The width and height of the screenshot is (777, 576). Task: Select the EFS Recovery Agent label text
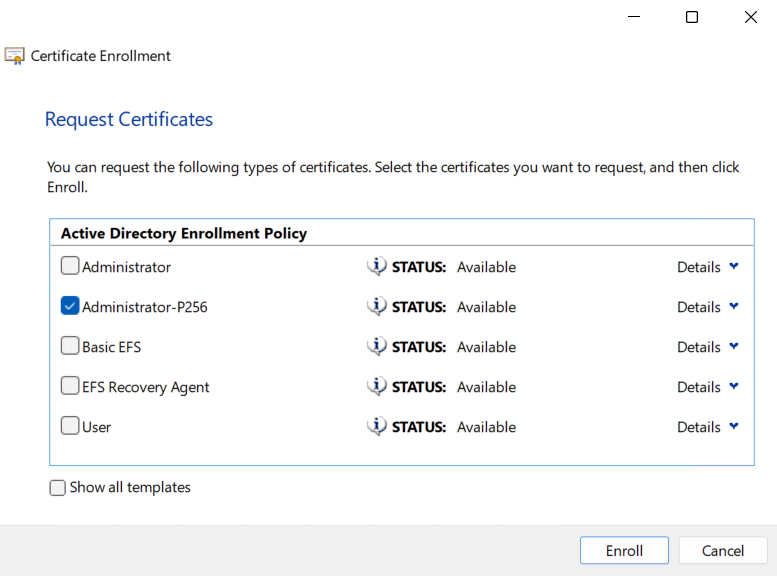pos(146,387)
